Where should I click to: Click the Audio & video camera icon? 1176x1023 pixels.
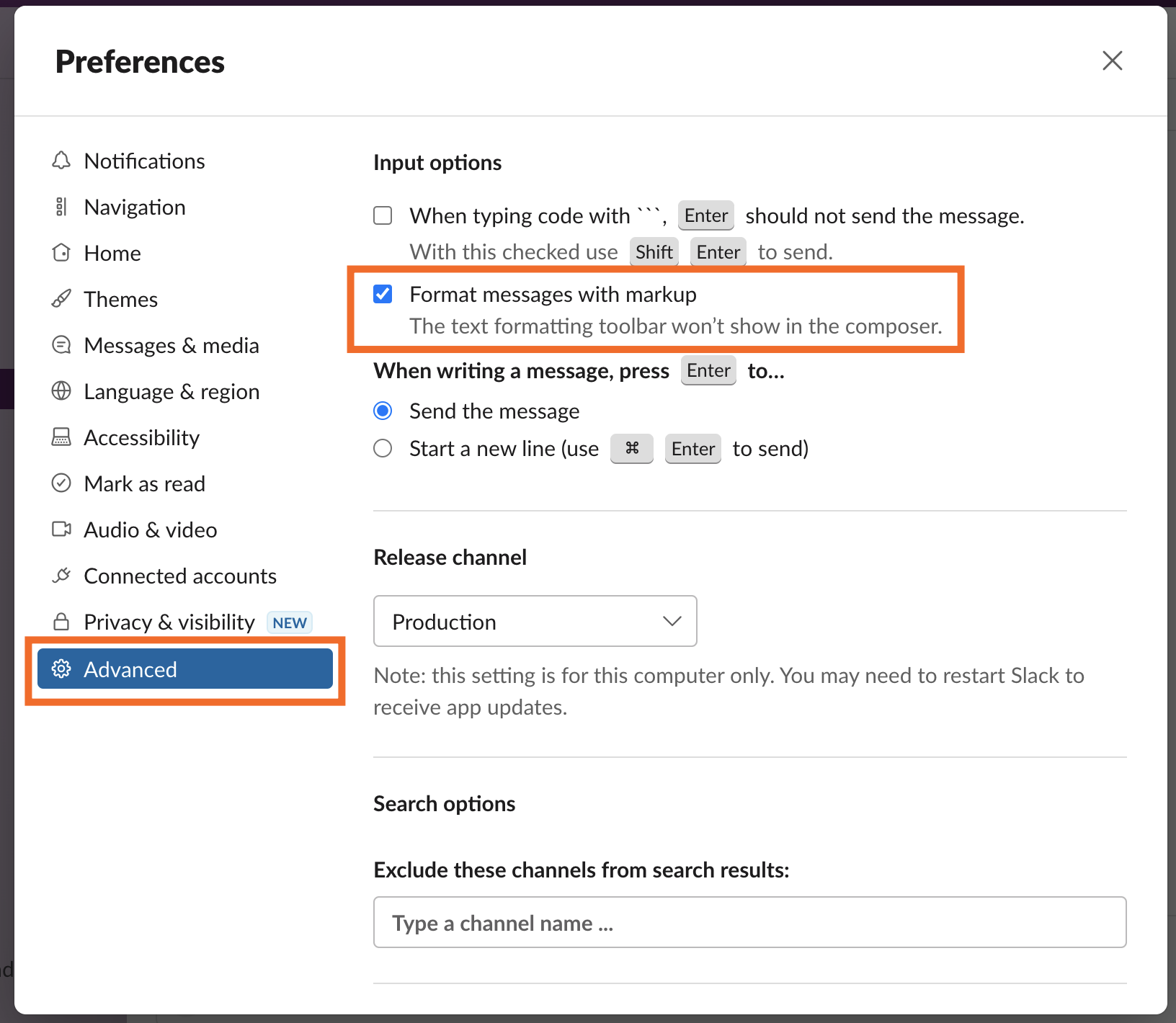[61, 530]
